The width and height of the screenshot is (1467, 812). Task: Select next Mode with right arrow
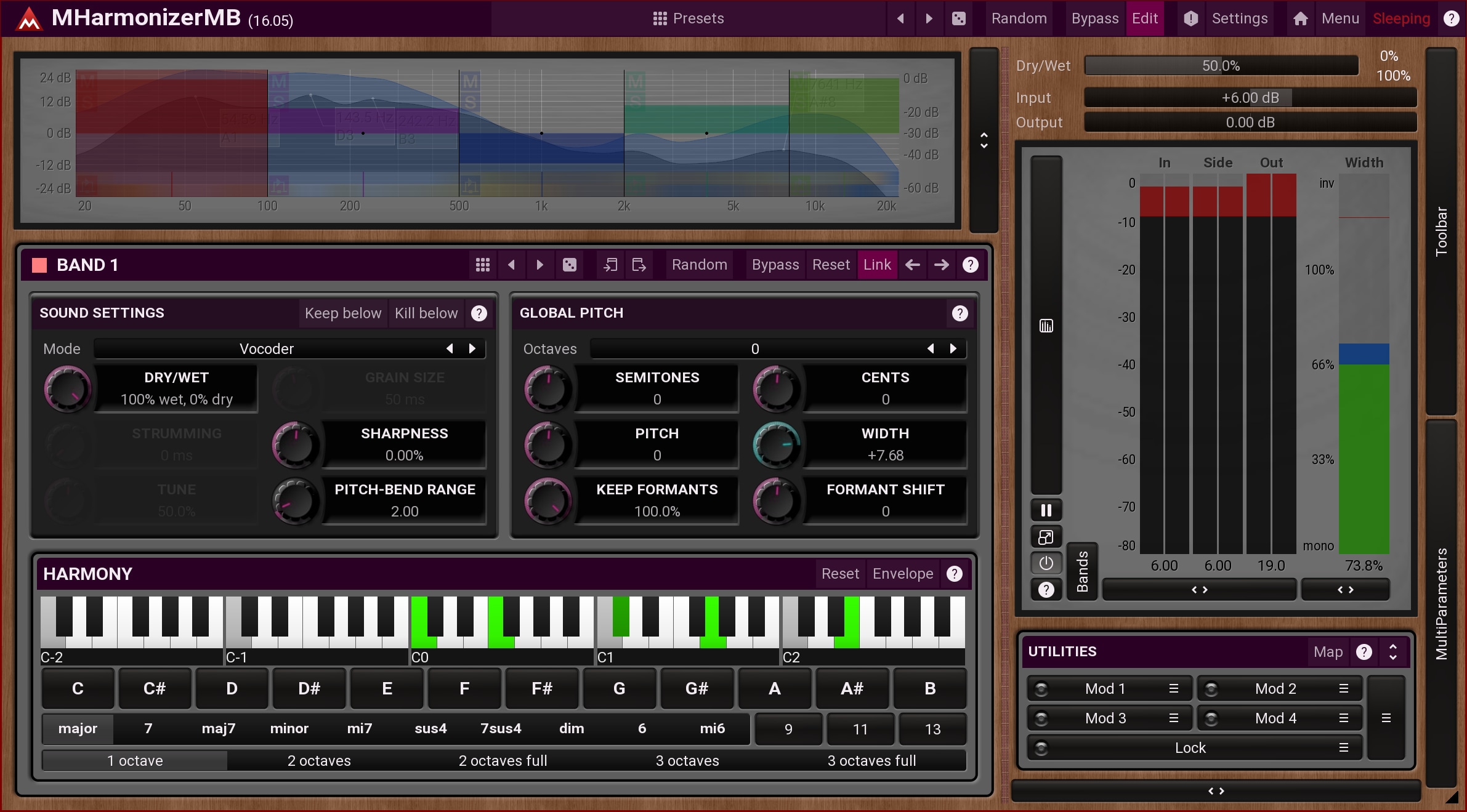(x=472, y=349)
